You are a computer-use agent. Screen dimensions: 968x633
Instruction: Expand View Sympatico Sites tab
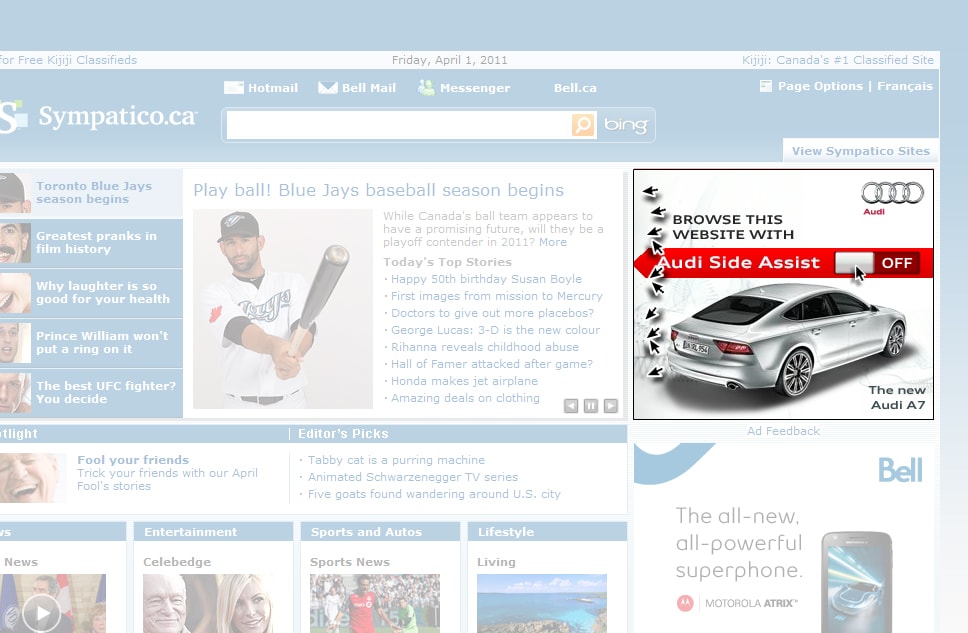click(861, 151)
